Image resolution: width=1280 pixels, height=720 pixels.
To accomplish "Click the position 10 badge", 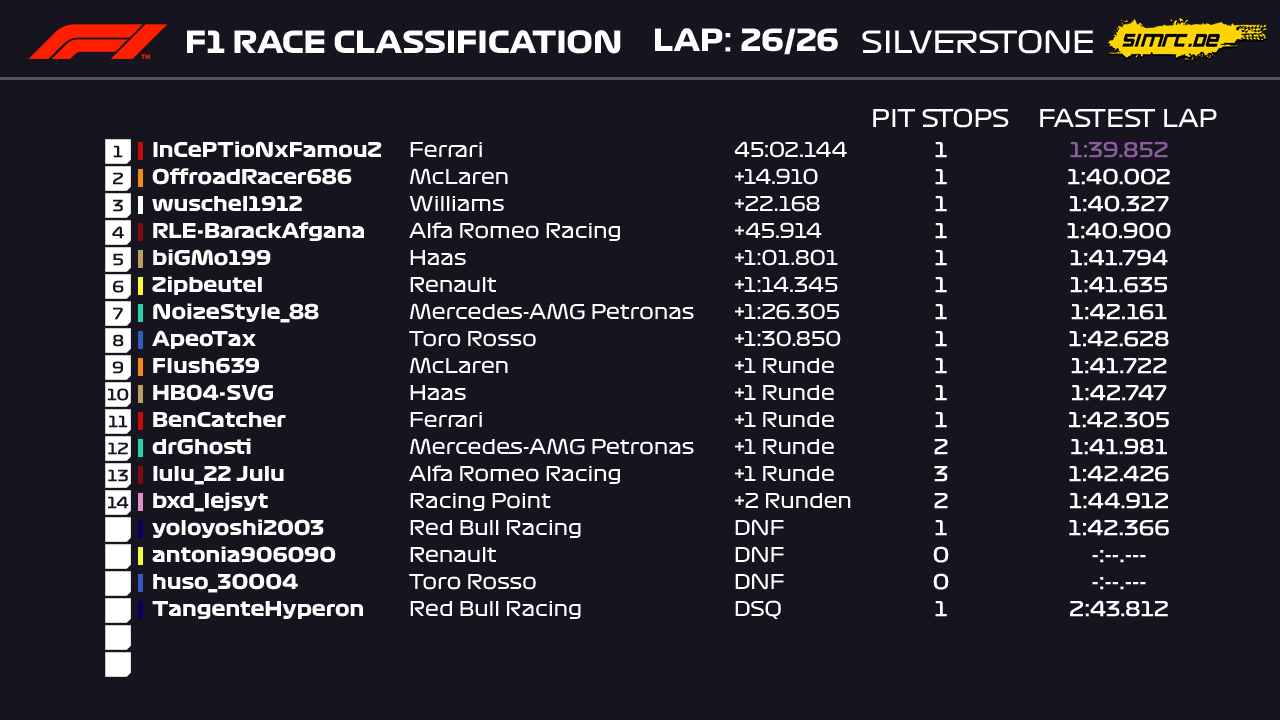I will (x=118, y=394).
